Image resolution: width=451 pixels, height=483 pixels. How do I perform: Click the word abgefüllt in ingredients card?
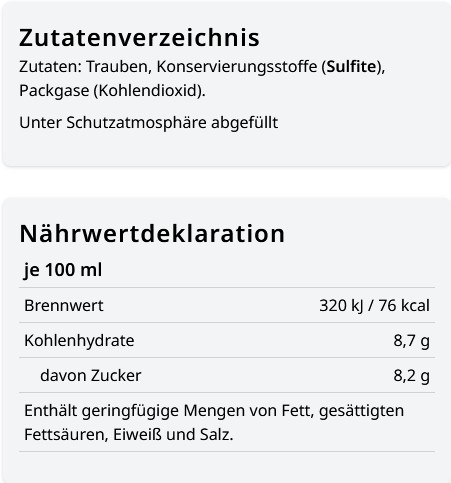coord(244,122)
